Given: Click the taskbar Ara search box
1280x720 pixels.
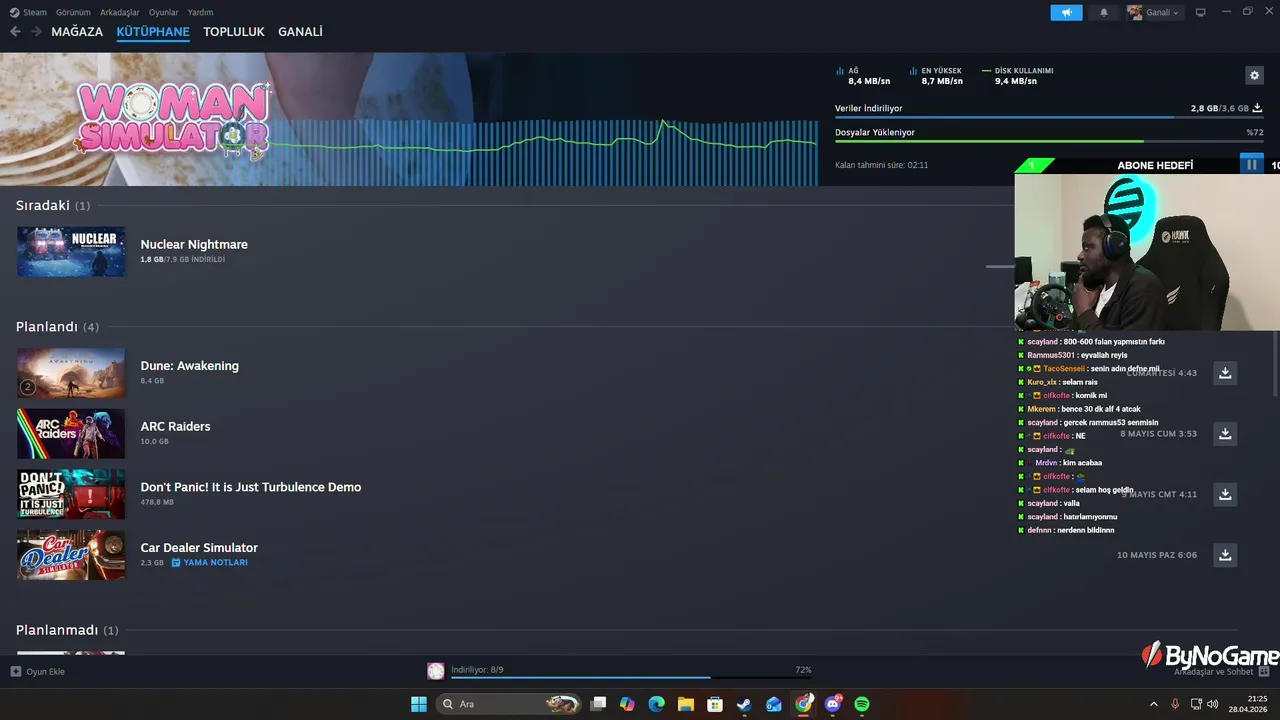Looking at the screenshot, I should 510,704.
